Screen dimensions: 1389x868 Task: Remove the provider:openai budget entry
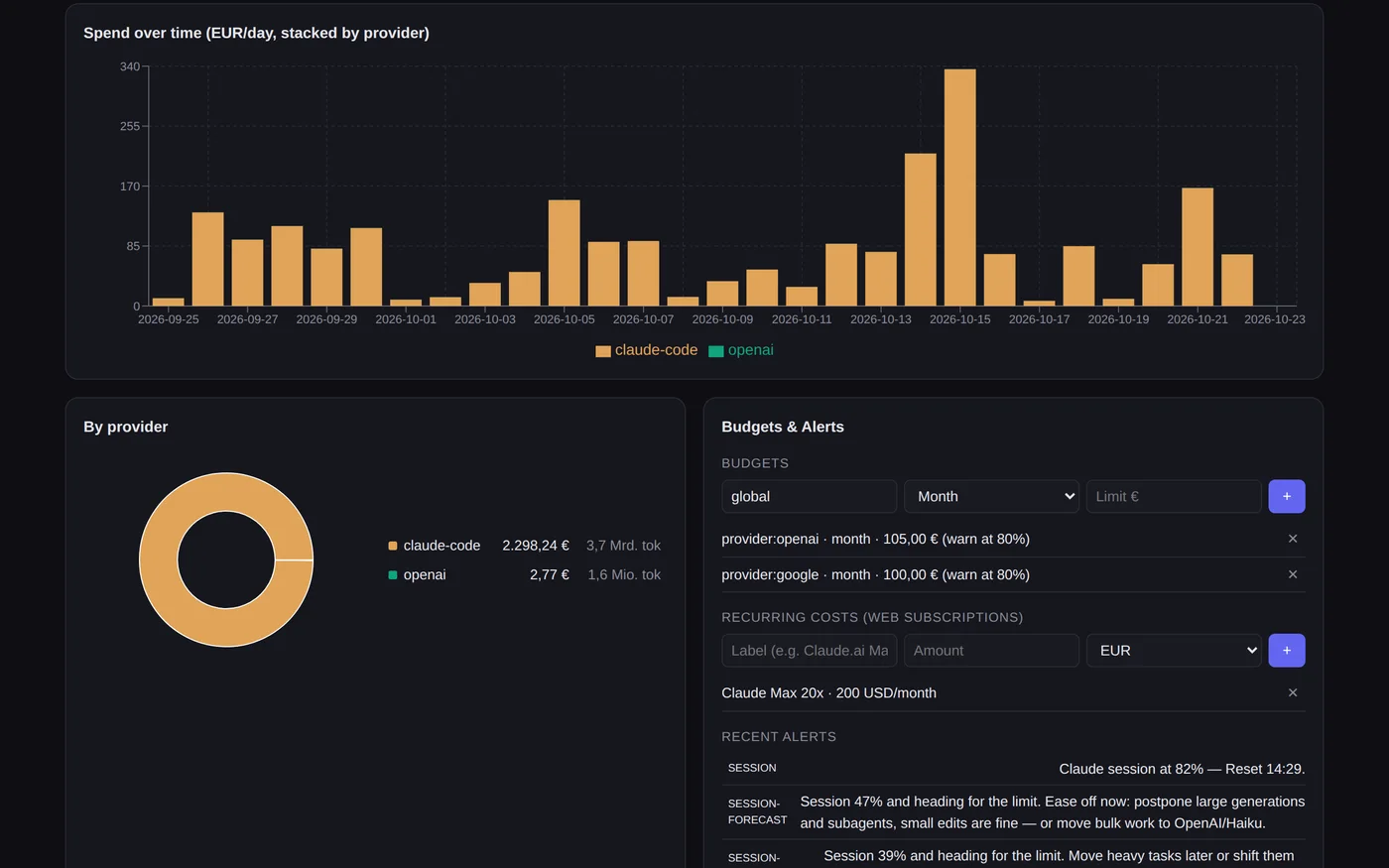(1293, 539)
